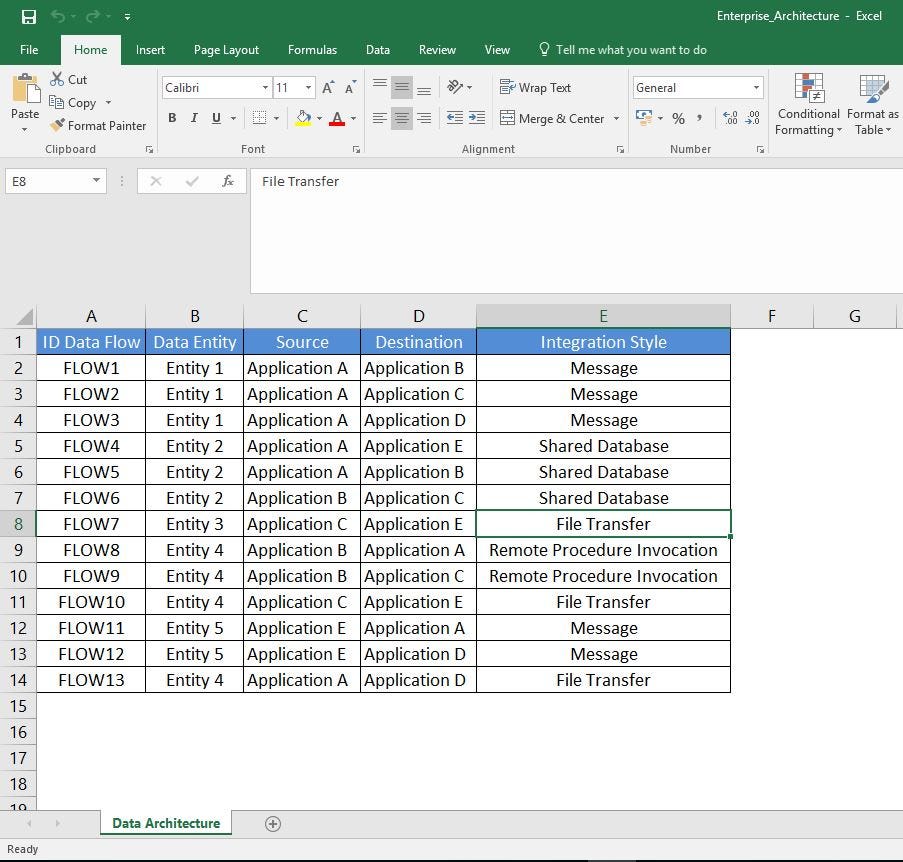Toggle Wrap Text for the active cell
The image size is (903, 862).
coord(536,87)
